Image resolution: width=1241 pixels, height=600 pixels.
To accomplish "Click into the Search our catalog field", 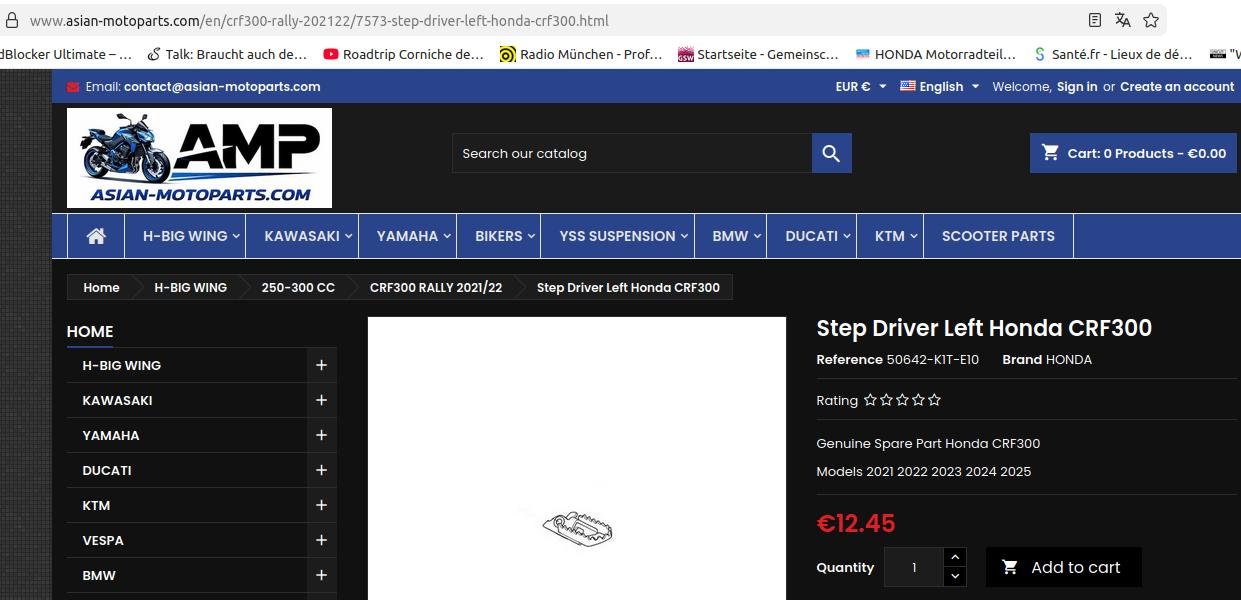I will coord(632,153).
